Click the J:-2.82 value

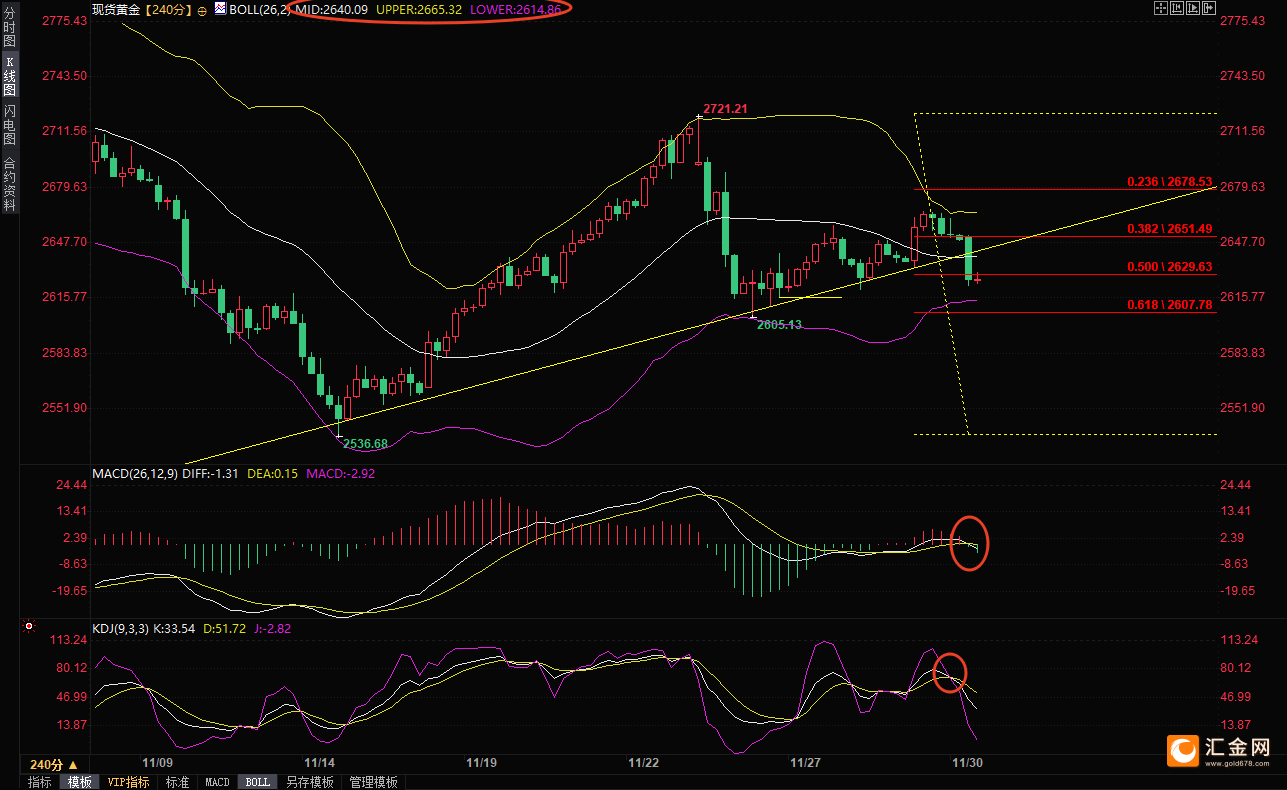coord(273,628)
